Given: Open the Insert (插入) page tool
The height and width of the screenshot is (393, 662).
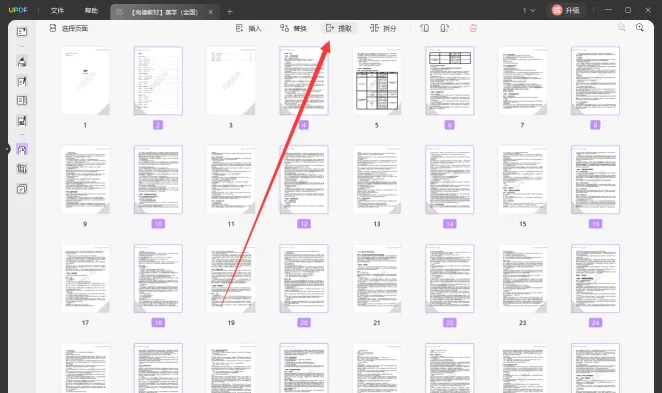Looking at the screenshot, I should coord(249,28).
